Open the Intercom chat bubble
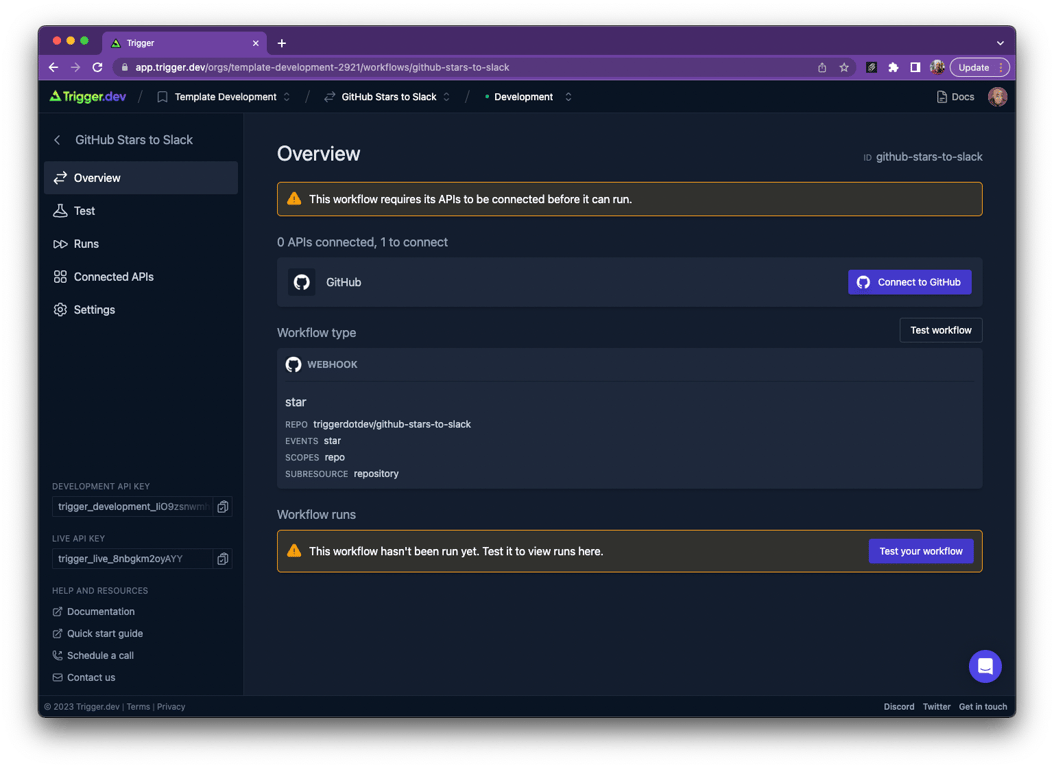Image resolution: width=1054 pixels, height=768 pixels. (x=985, y=666)
